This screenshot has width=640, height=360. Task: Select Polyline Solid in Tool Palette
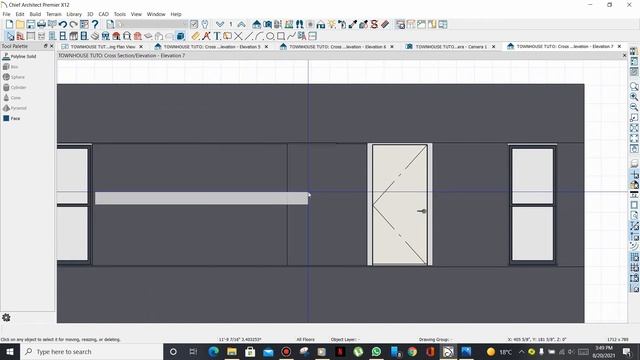pos(20,56)
